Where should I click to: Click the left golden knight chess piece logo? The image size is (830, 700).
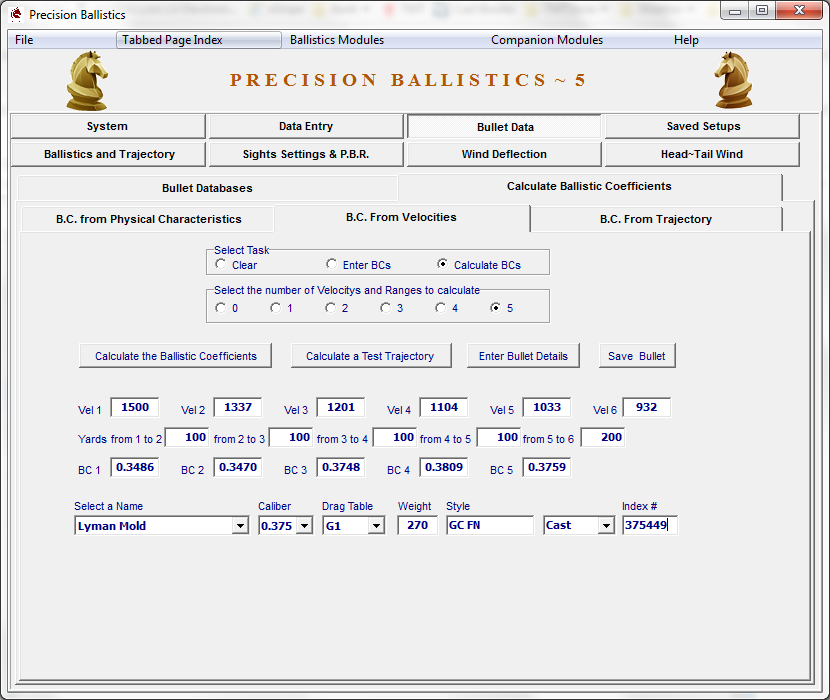point(87,80)
